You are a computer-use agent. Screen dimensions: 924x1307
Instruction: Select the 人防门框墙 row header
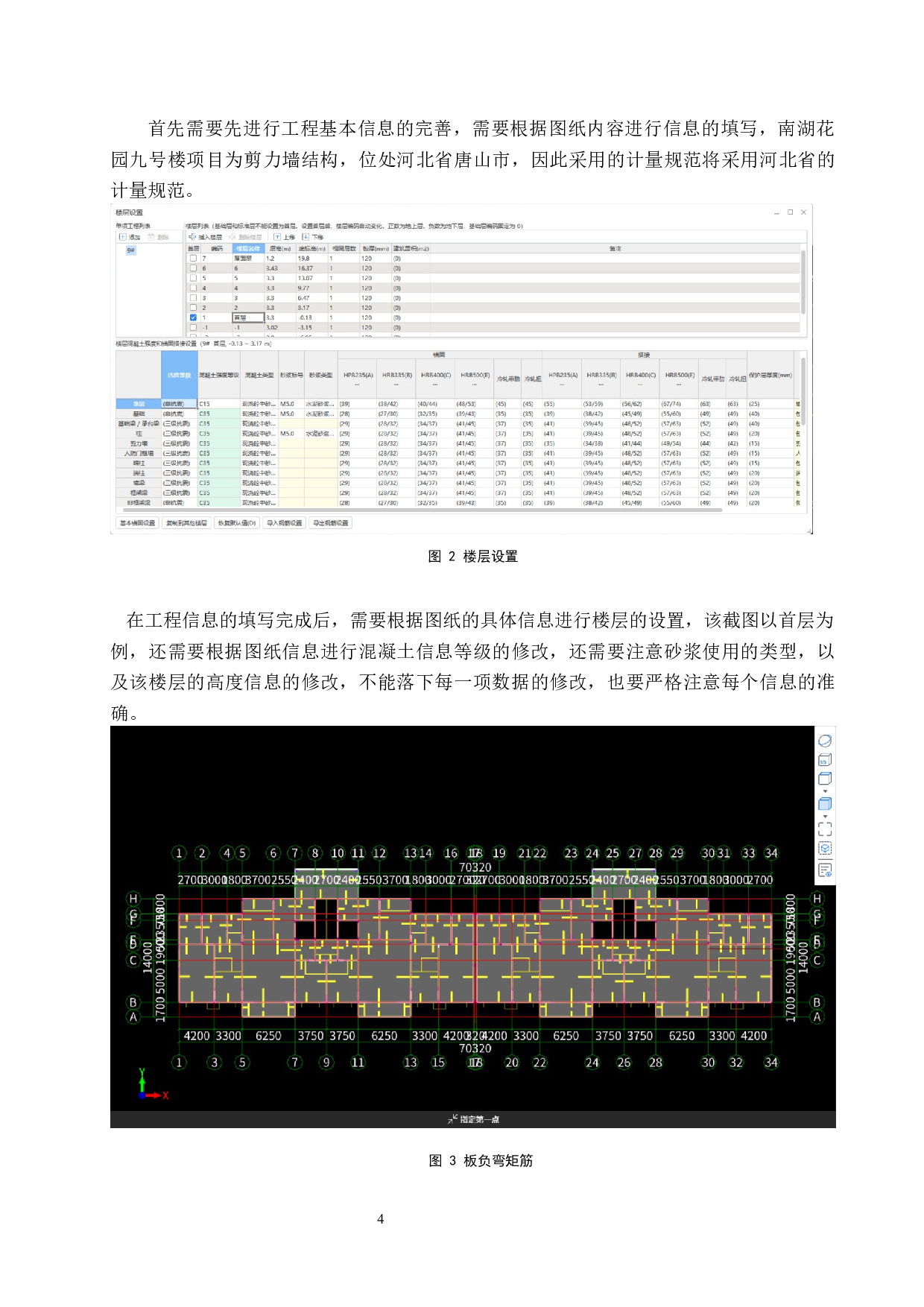point(139,453)
